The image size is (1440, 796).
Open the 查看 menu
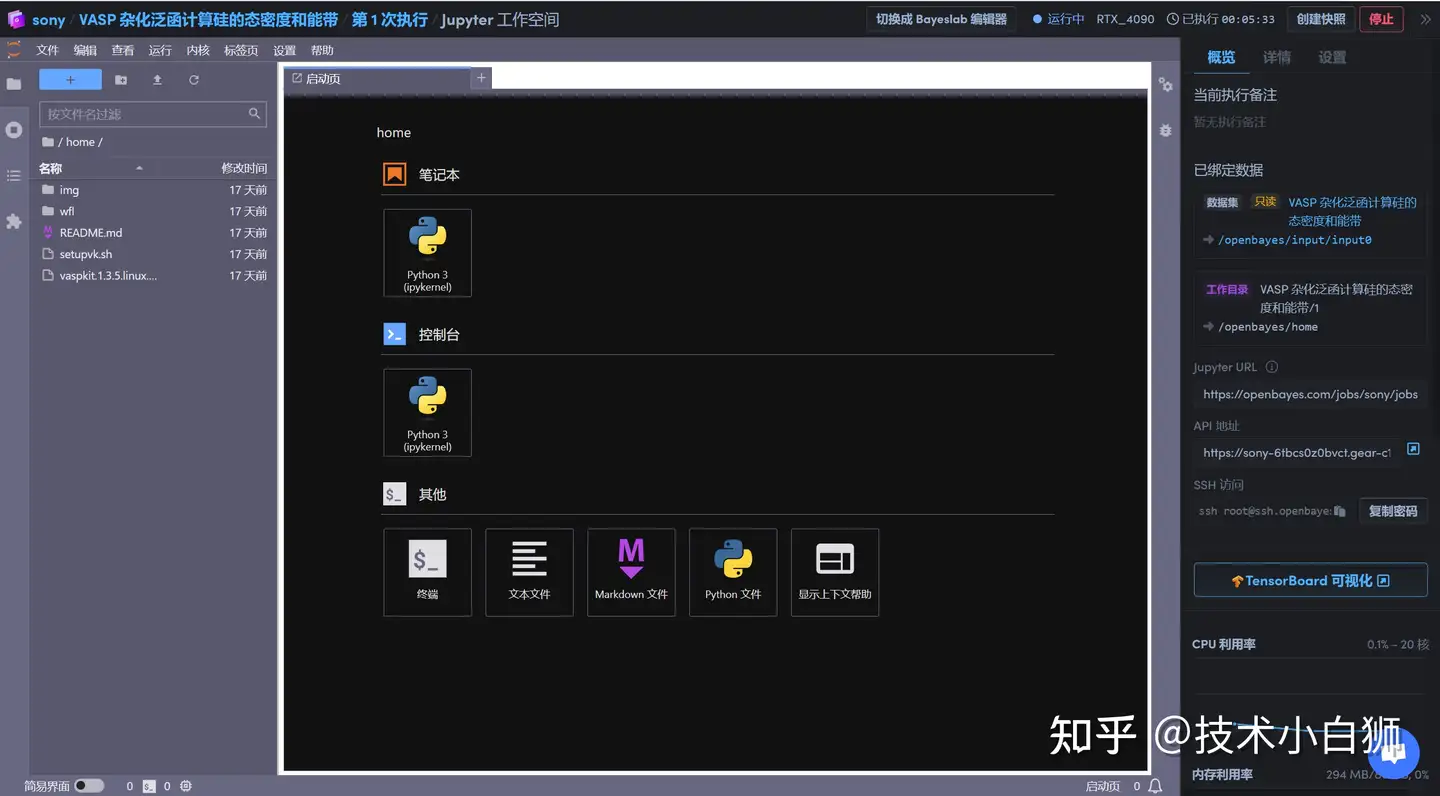click(123, 50)
